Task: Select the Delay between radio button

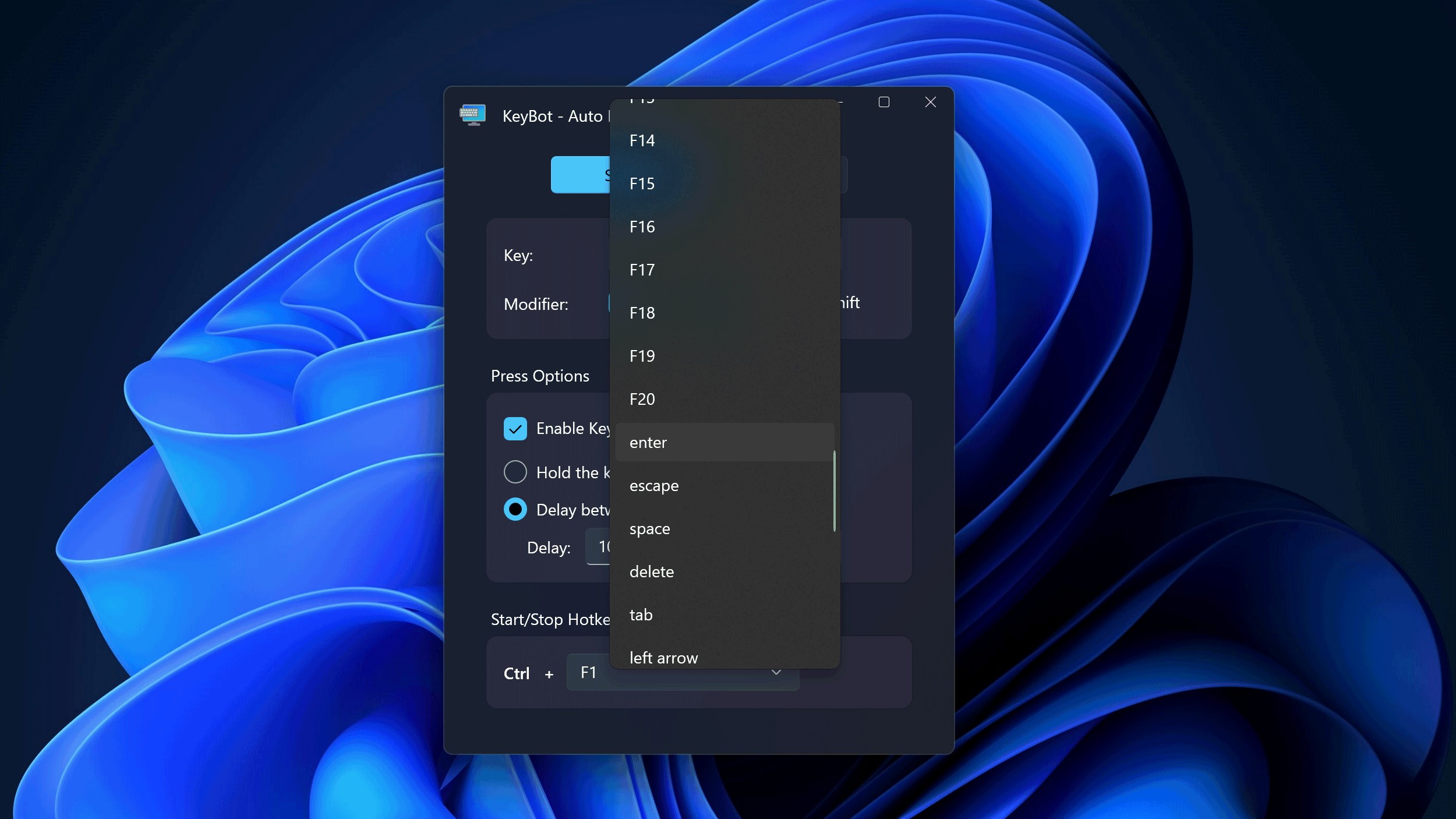Action: (515, 509)
